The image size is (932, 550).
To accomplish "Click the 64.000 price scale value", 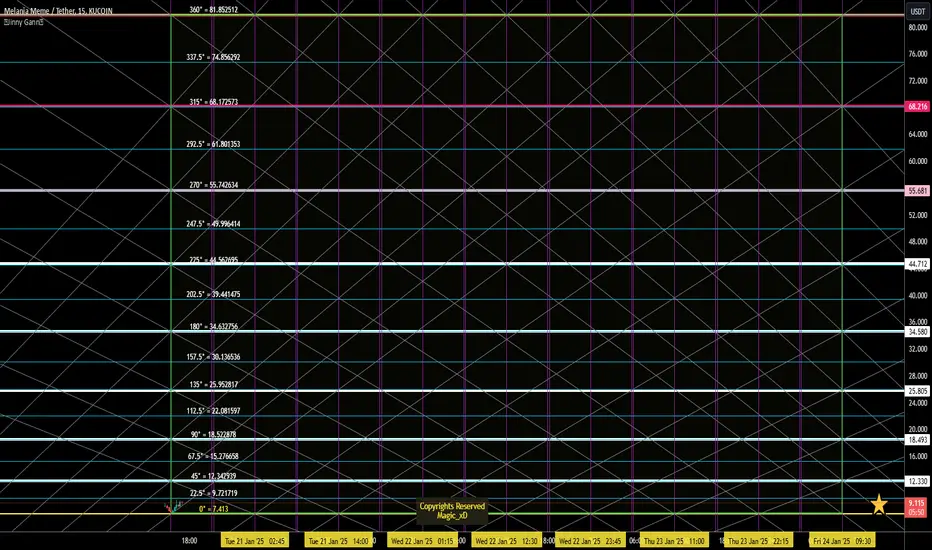I will [x=918, y=134].
